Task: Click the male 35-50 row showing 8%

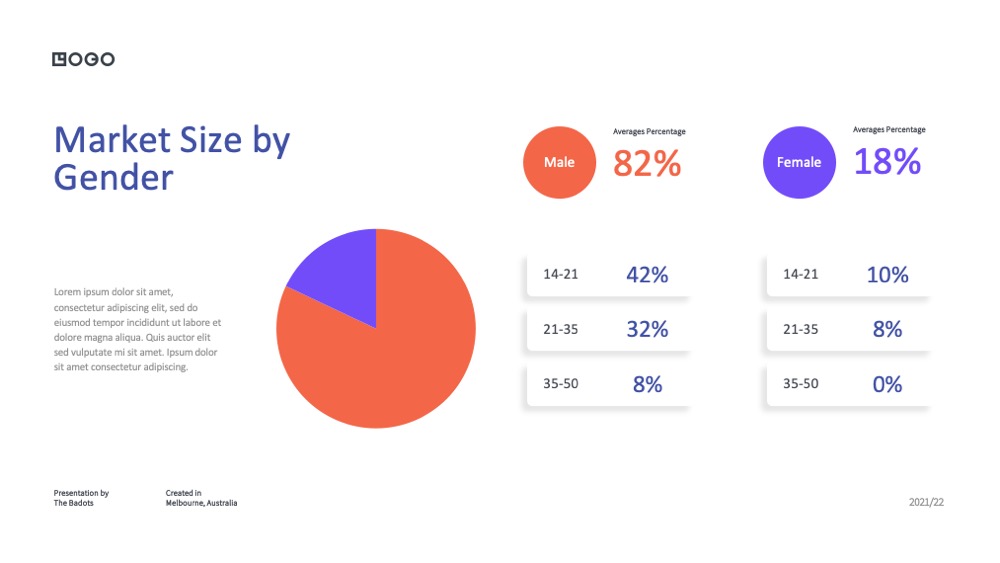Action: click(x=608, y=384)
